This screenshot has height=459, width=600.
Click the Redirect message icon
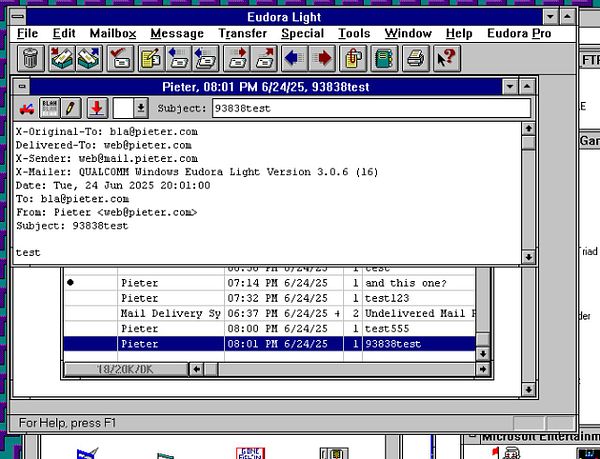264,59
